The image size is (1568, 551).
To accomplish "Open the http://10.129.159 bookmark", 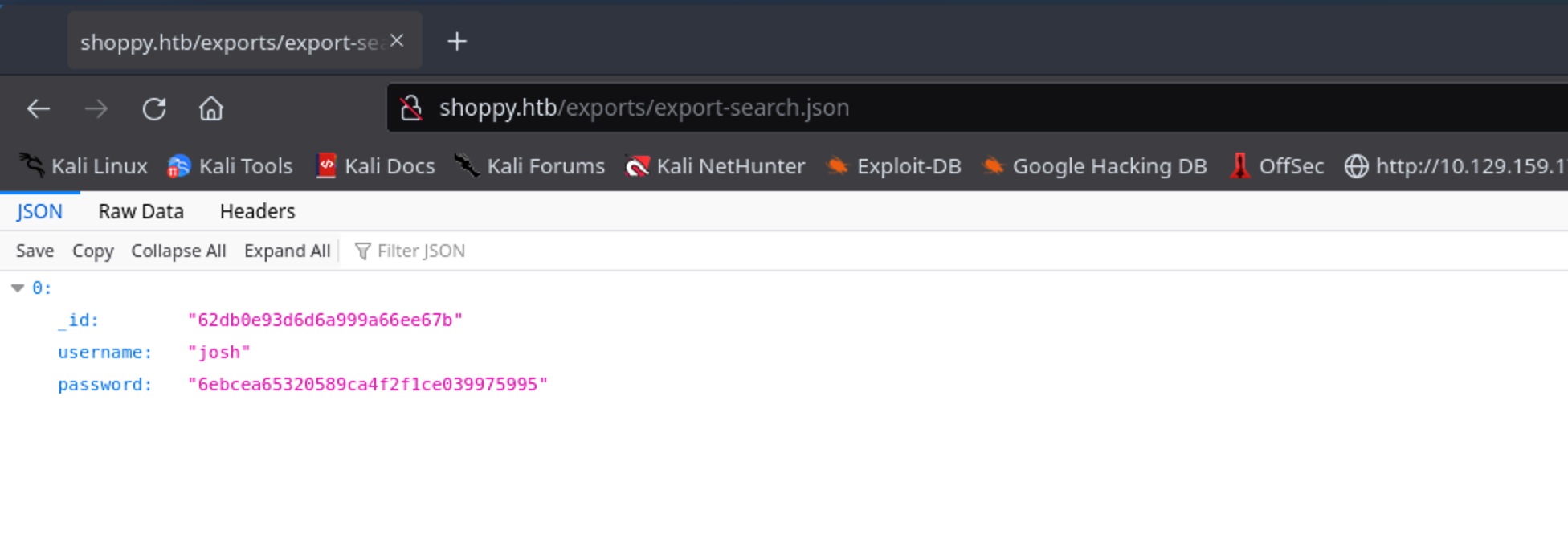I will [x=1456, y=166].
